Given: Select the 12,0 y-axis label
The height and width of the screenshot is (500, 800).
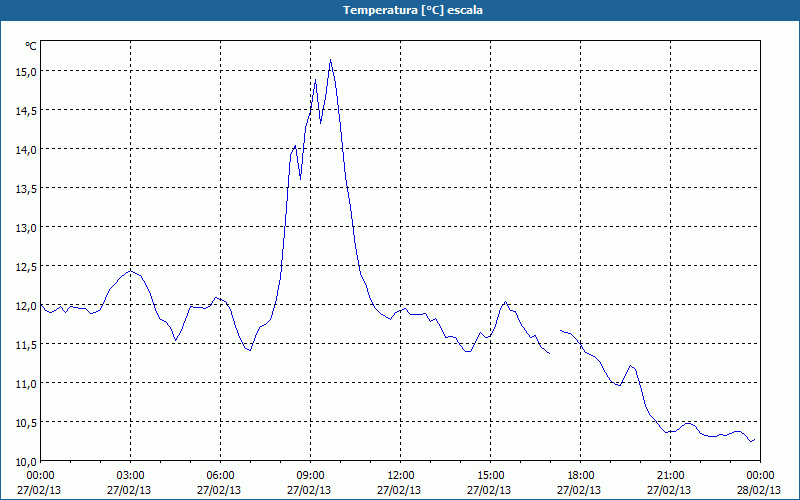Looking at the screenshot, I should coord(26,306).
